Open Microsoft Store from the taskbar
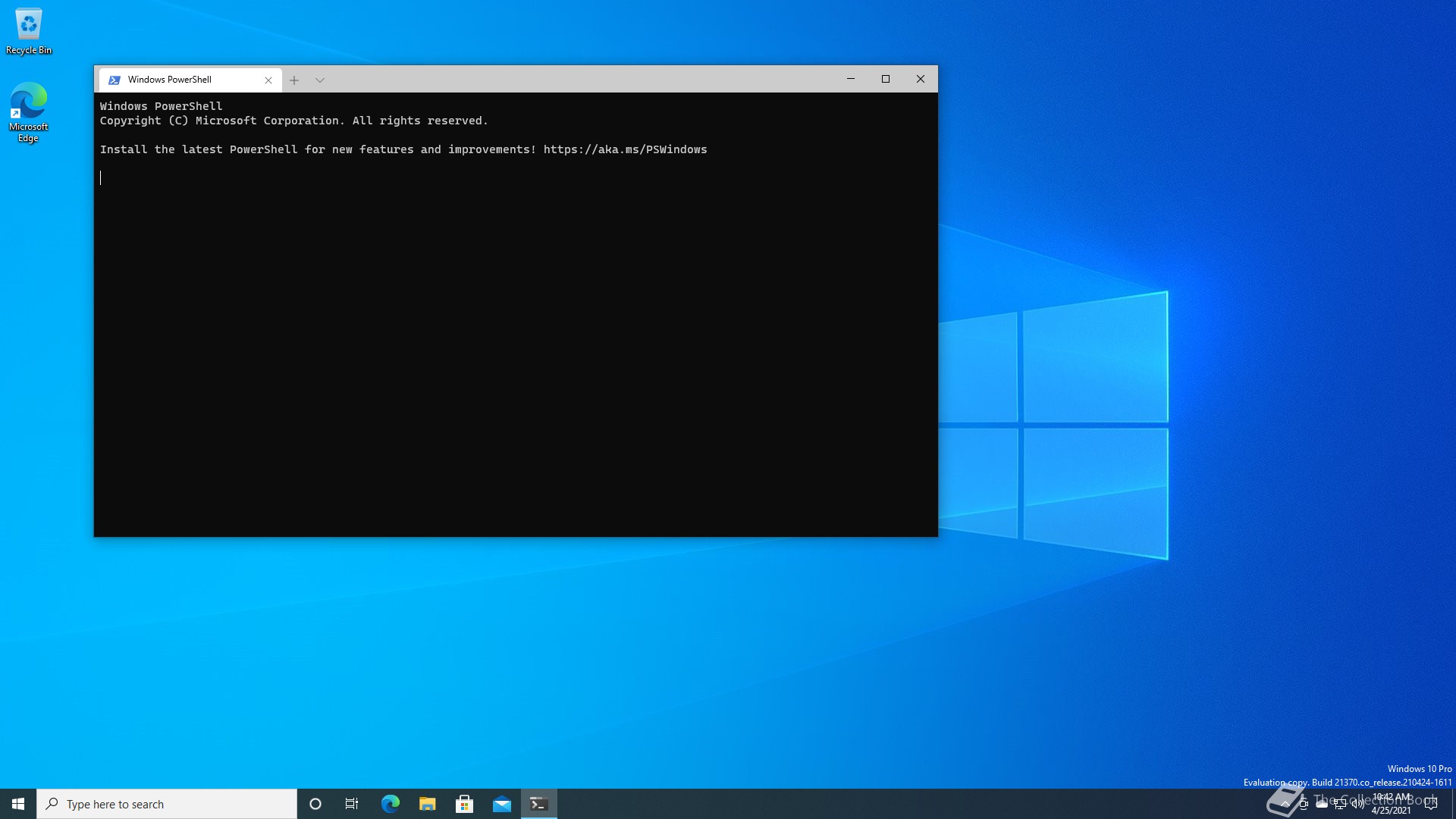The image size is (1456, 819). tap(465, 804)
